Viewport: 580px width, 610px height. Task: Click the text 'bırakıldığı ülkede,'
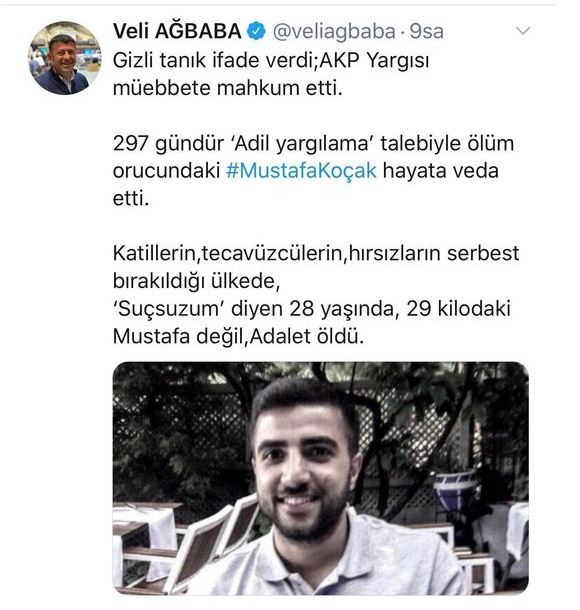(196, 281)
